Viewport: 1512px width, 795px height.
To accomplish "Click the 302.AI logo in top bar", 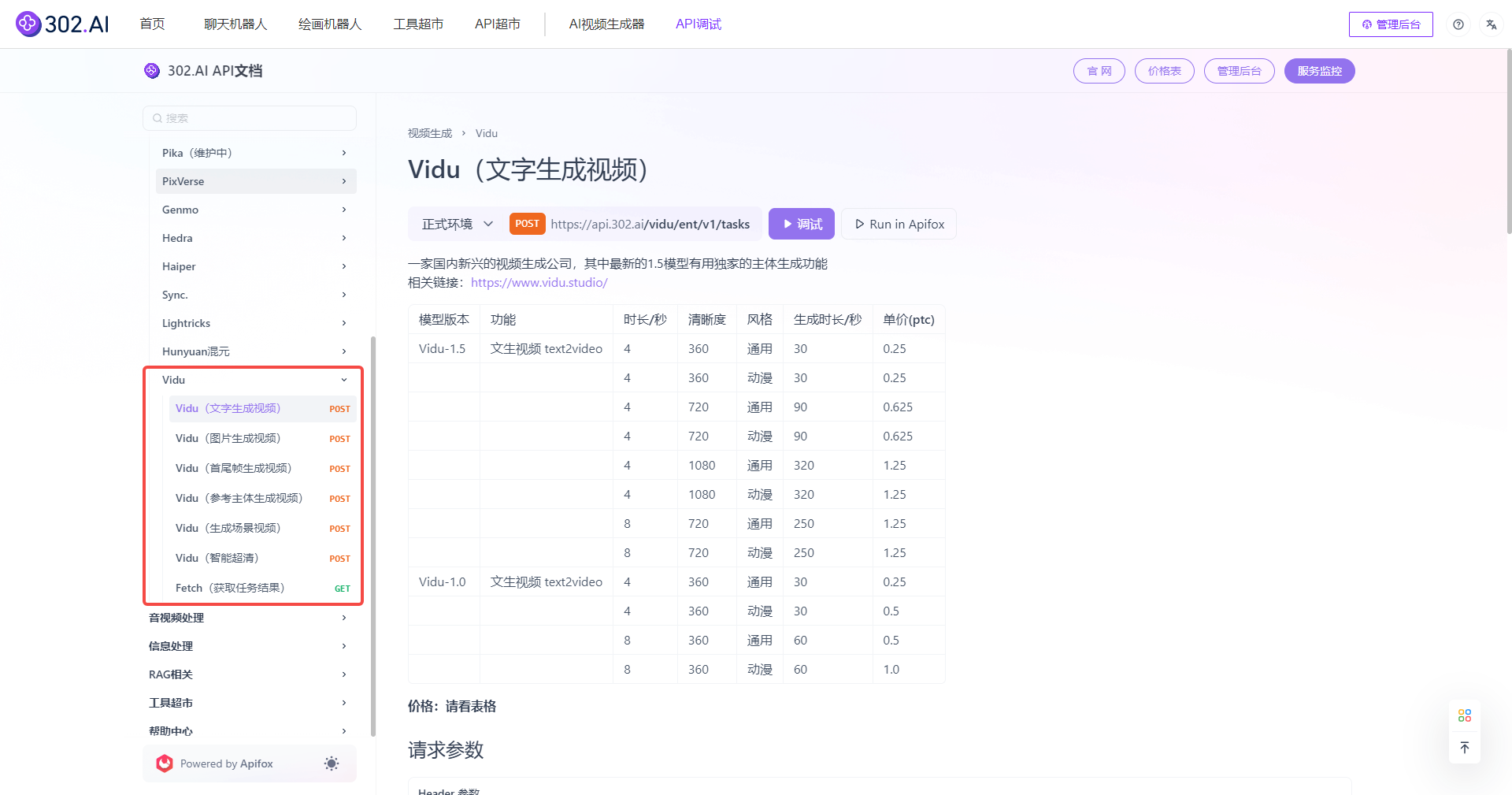I will pyautogui.click(x=62, y=24).
